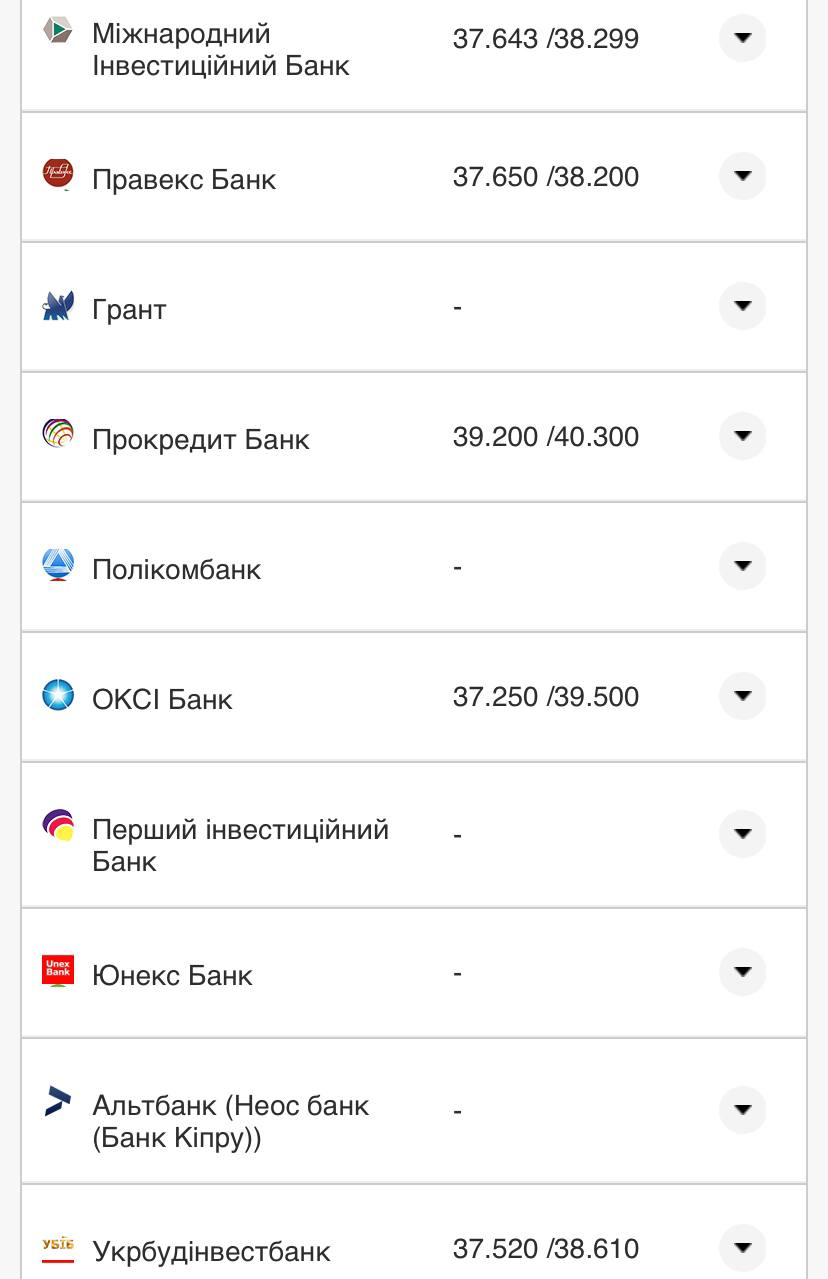The height and width of the screenshot is (1279, 828).
Task: Click the Міжнародний Інвестиційний Банк logo
Action: coord(59,31)
